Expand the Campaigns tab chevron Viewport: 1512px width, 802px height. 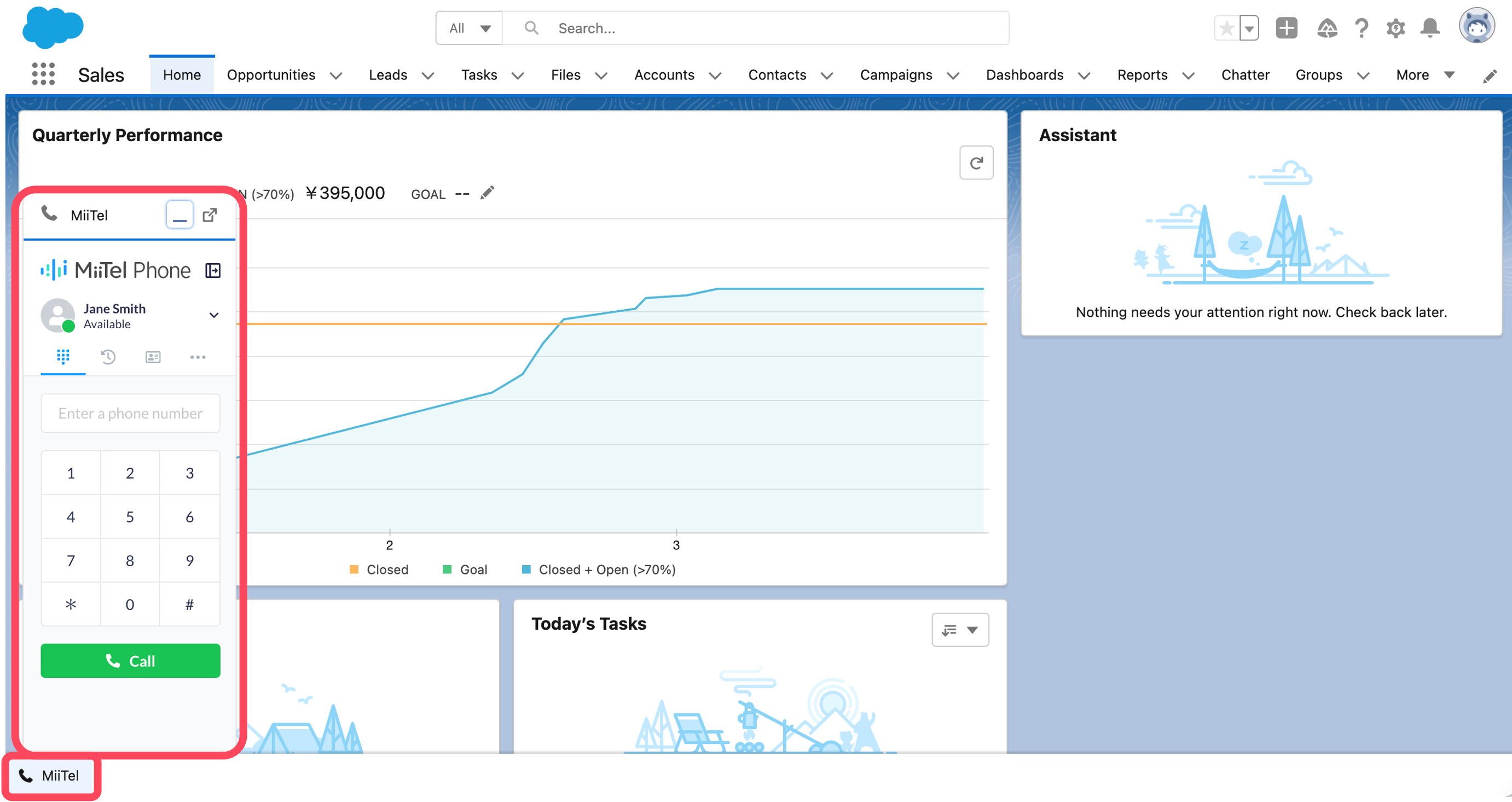point(953,75)
